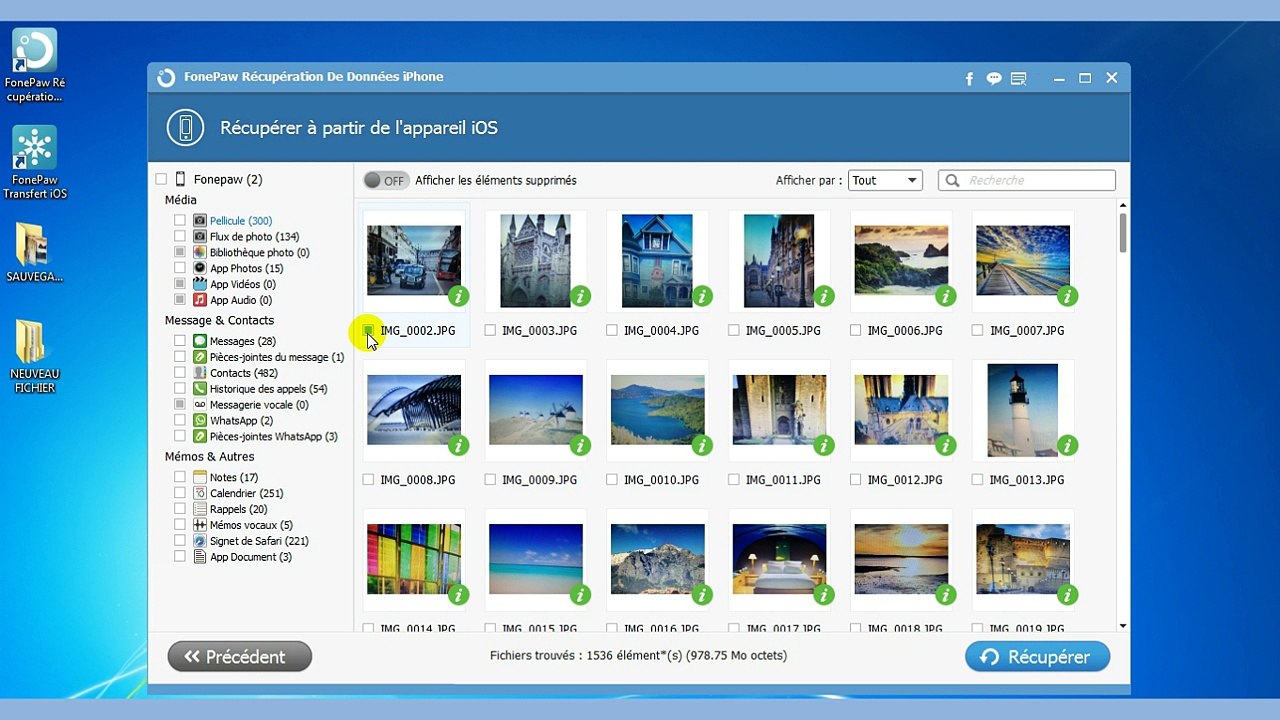Click the Signet de Safari icon

click(x=200, y=541)
